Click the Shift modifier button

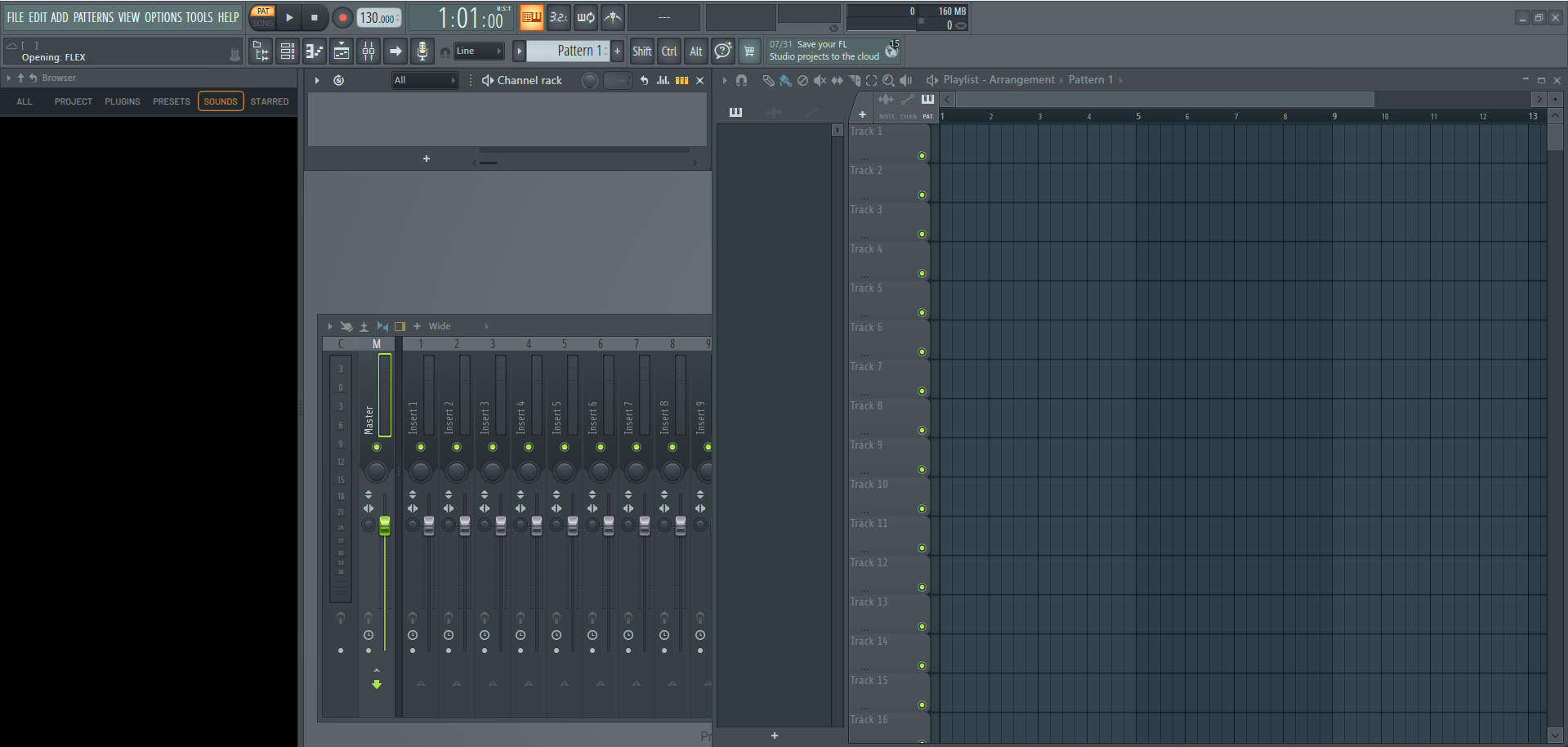642,51
